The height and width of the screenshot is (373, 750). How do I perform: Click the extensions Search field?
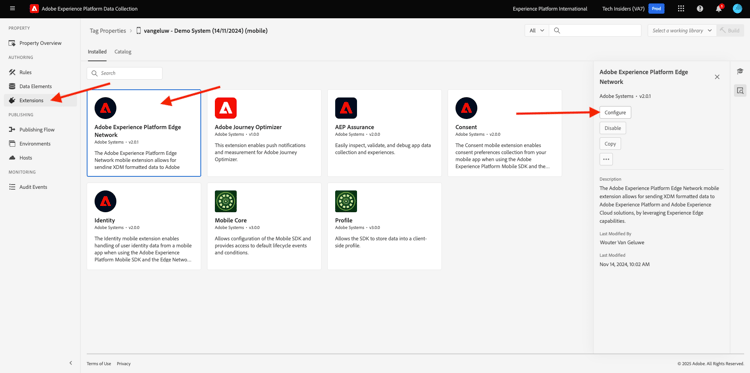[x=124, y=73]
